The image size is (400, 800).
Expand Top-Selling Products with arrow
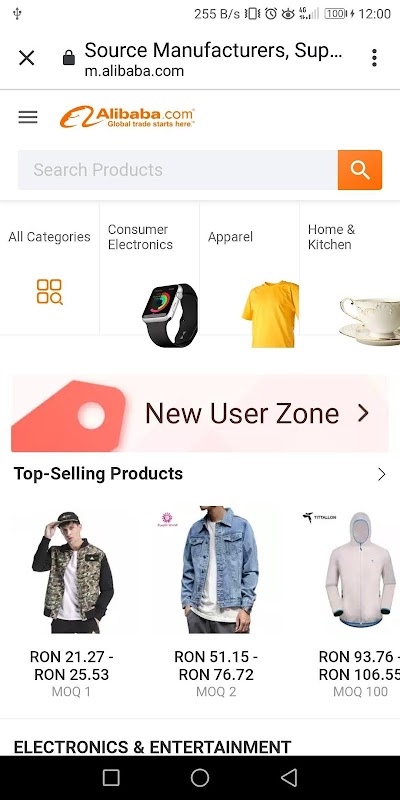[x=382, y=474]
